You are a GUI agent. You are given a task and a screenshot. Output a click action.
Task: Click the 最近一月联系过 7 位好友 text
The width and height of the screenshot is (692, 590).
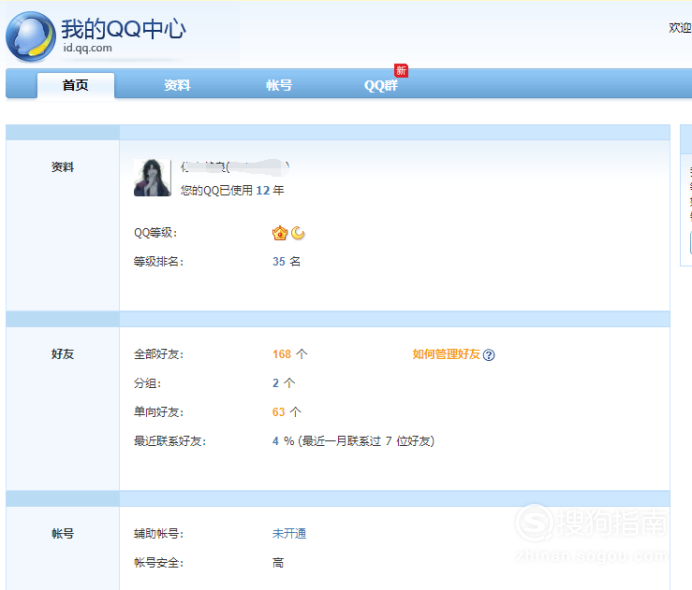click(x=366, y=441)
